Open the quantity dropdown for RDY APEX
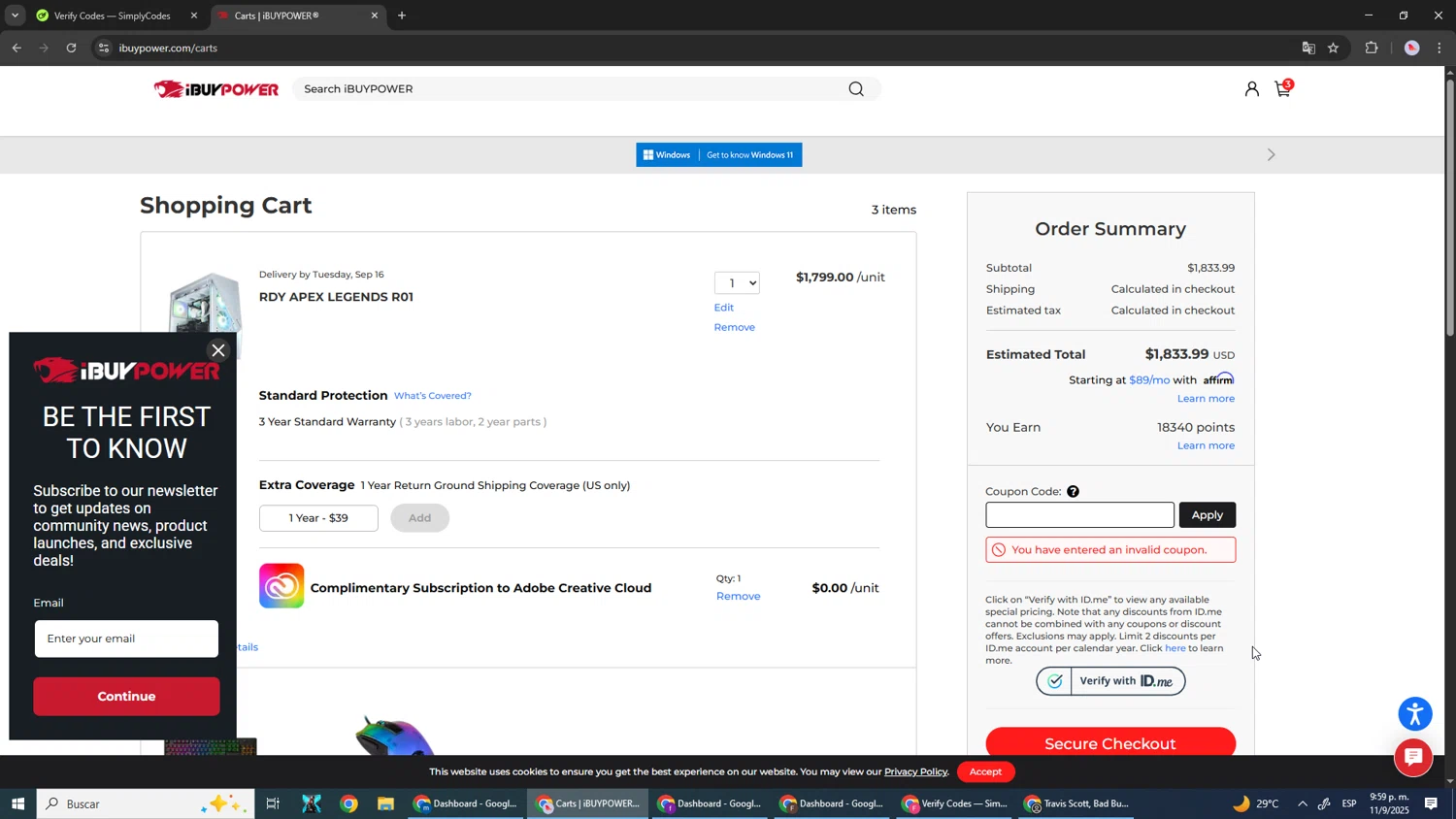 (x=737, y=283)
